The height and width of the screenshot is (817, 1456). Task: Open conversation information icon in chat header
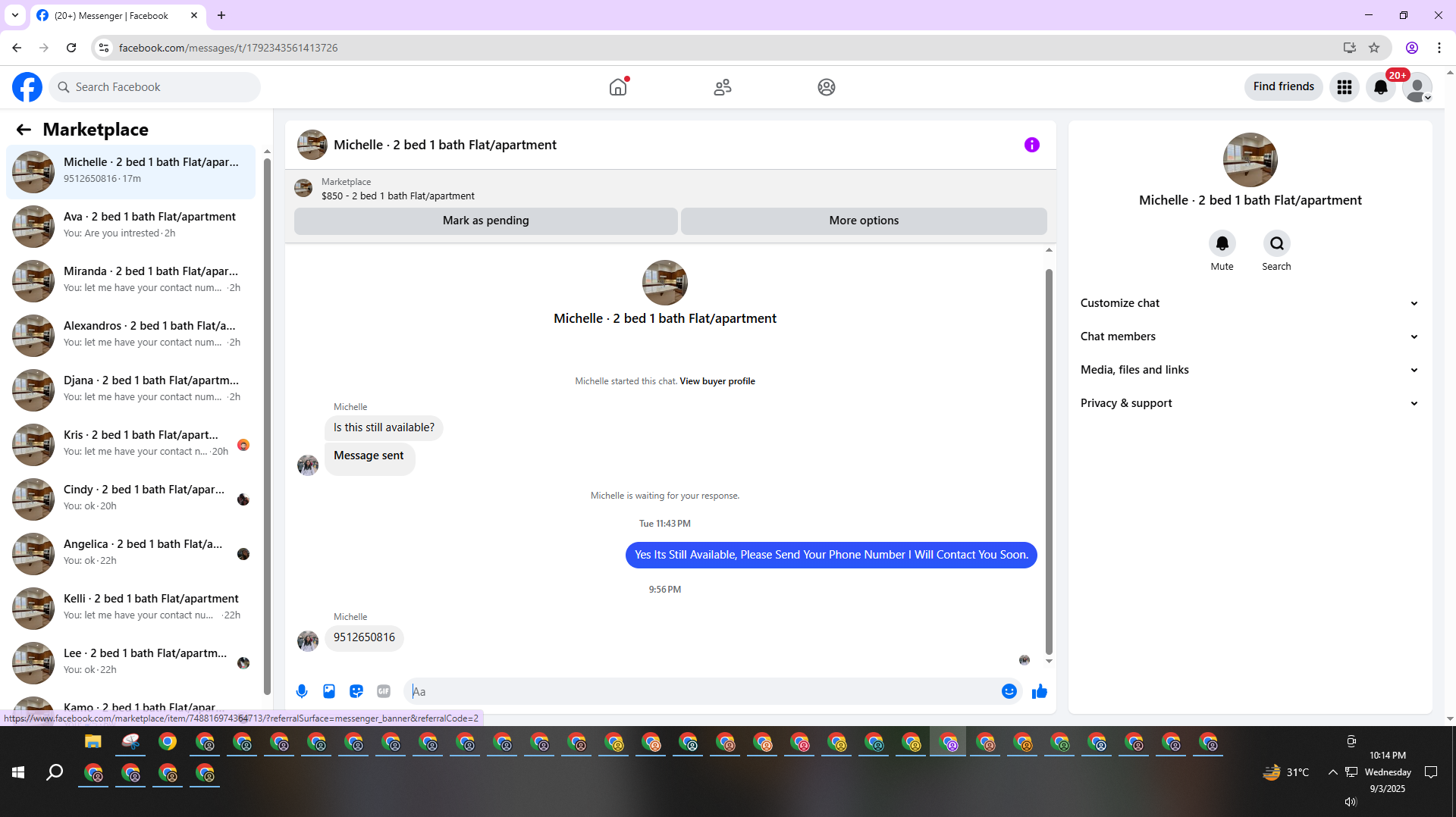click(1032, 145)
